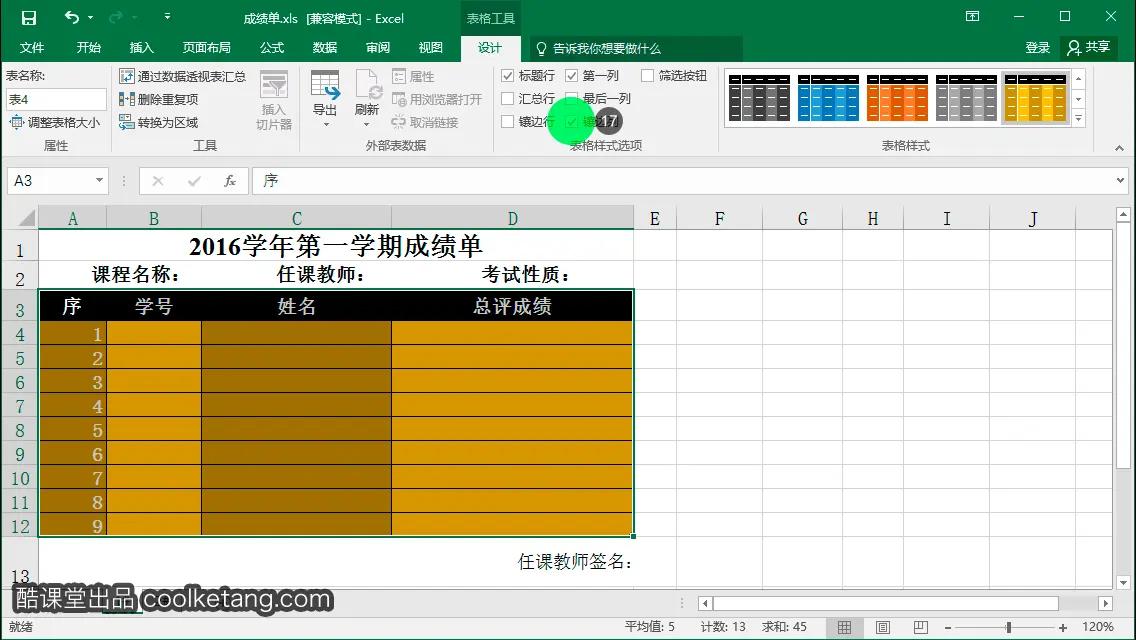Image resolution: width=1136 pixels, height=640 pixels.
Task: Switch to Normal view icon in status bar
Action: [x=845, y=627]
